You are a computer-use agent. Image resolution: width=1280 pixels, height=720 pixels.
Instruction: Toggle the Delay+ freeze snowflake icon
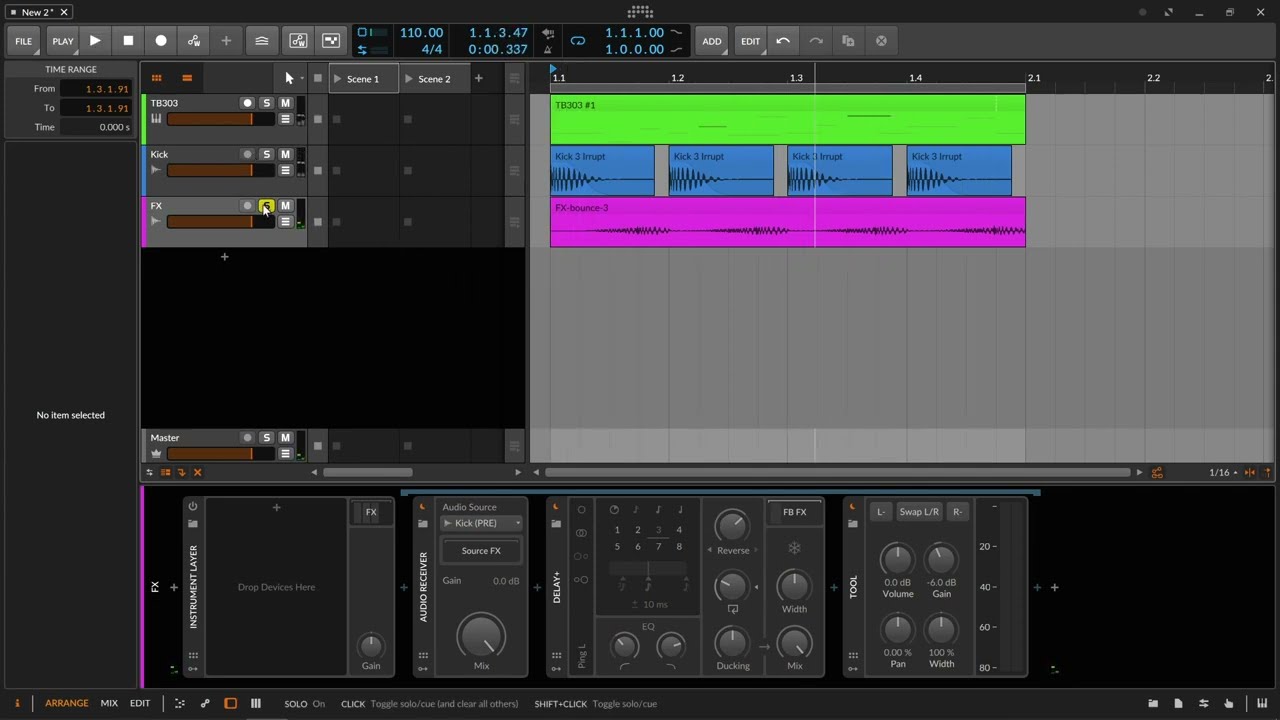(x=794, y=548)
